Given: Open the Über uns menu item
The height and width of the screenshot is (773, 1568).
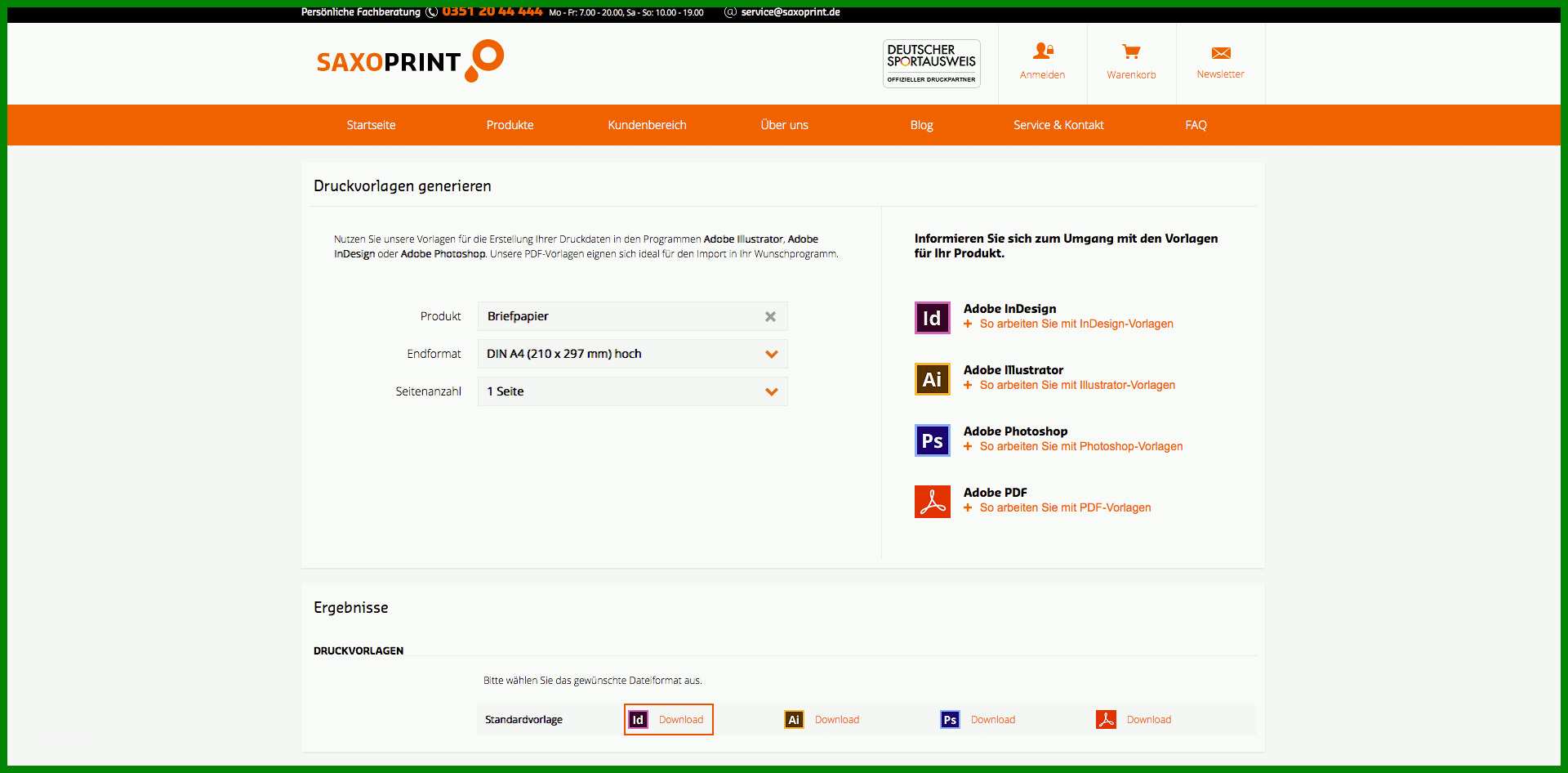Looking at the screenshot, I should 784,125.
